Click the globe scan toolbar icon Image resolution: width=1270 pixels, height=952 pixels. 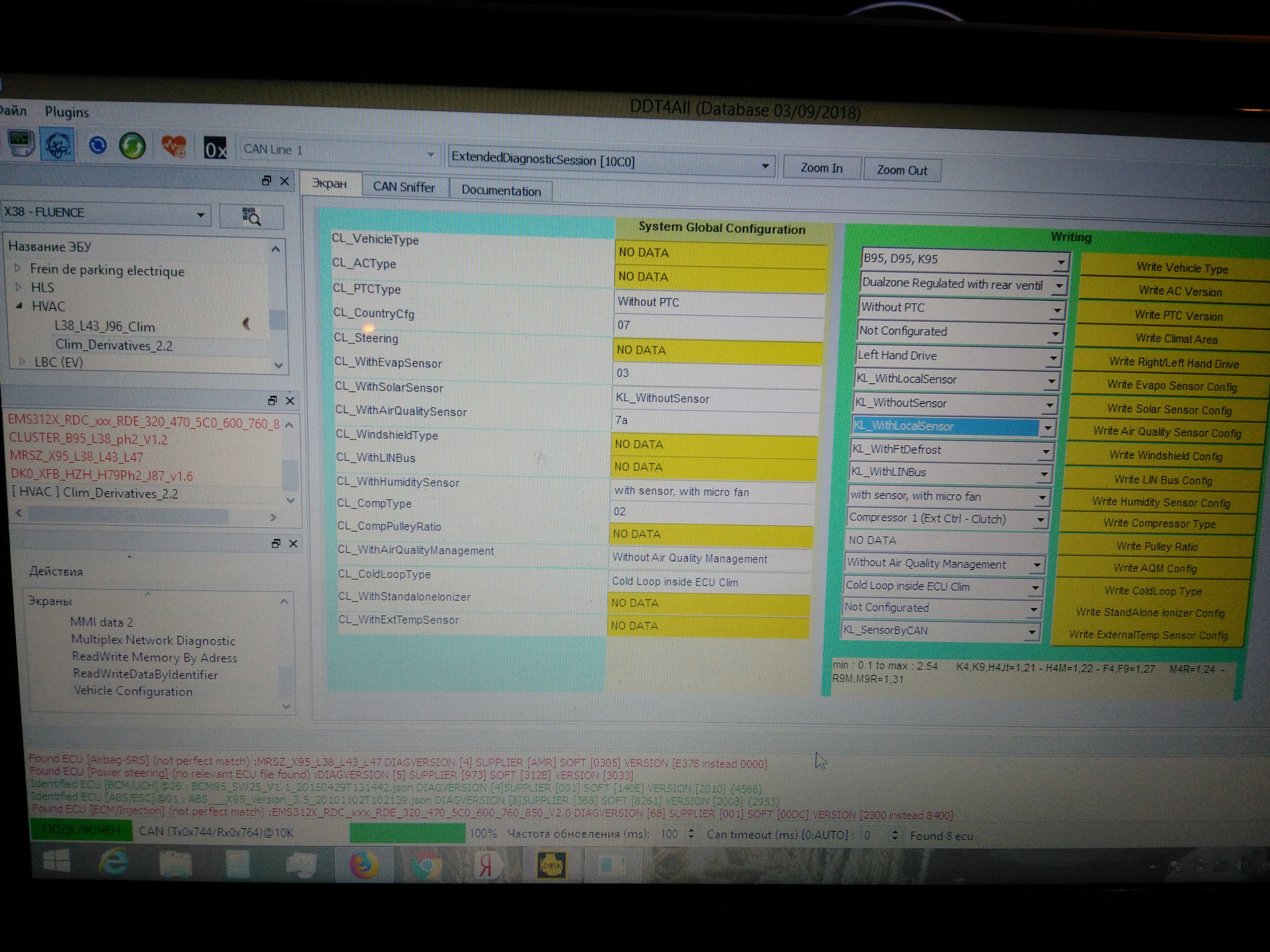pos(57,144)
